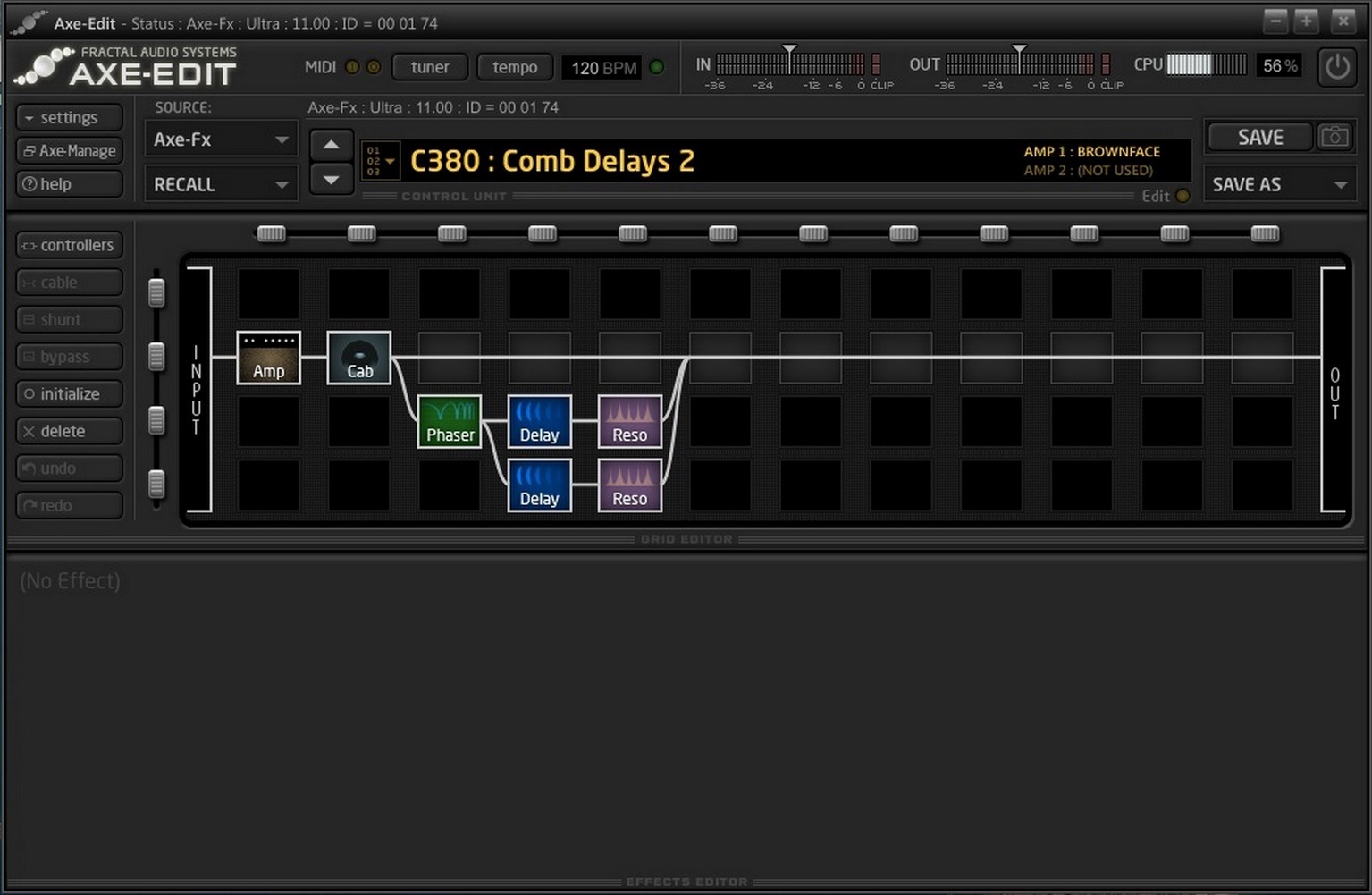Open the controllers panel
Viewport: 1372px width, 895px height.
69,245
